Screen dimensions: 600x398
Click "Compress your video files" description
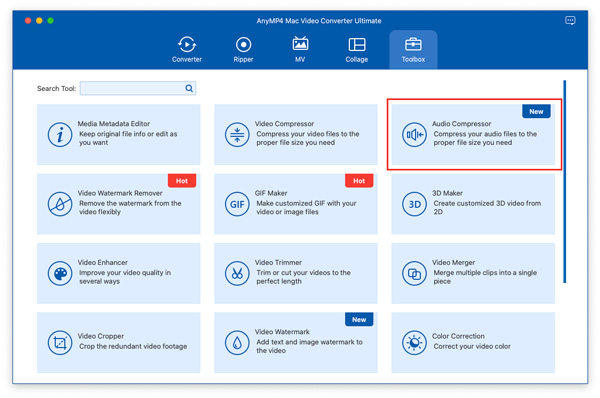point(308,138)
